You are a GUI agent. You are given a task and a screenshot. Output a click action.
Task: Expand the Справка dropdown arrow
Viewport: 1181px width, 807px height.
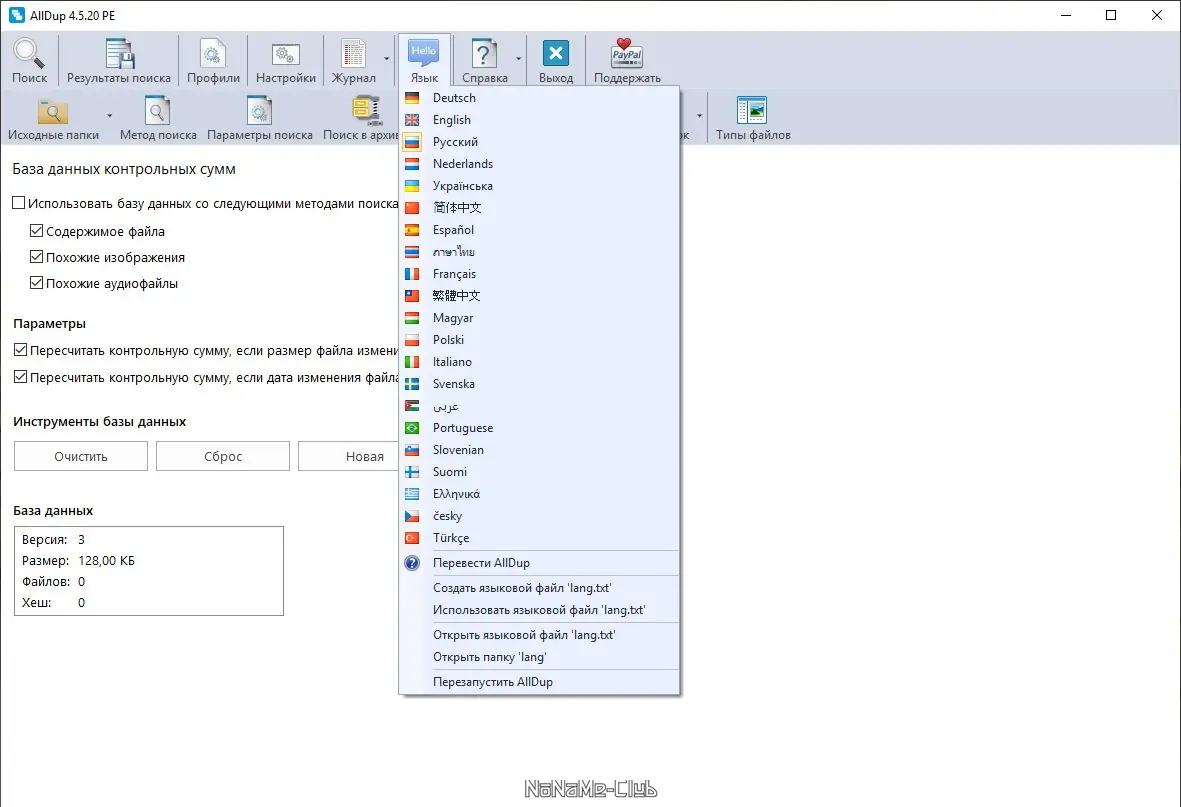518,59
